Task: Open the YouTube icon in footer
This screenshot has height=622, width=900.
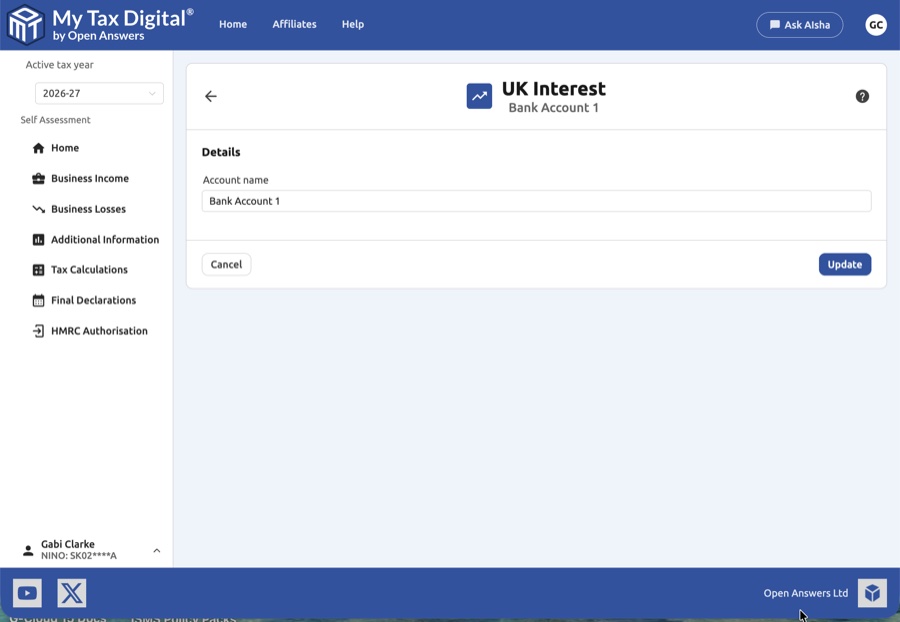Action: 27,593
